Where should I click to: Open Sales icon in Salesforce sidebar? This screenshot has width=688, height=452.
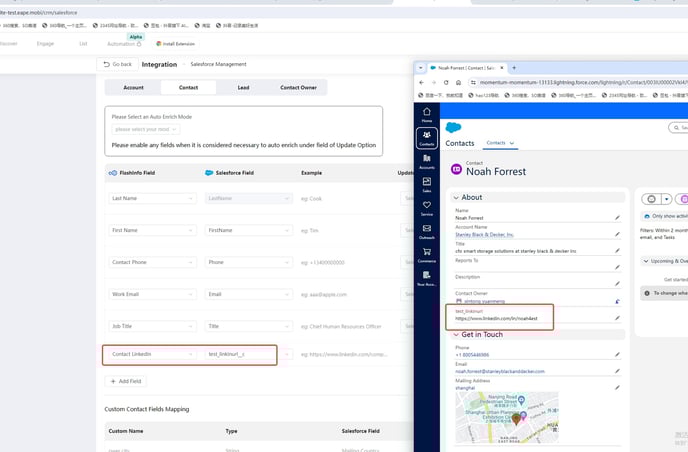coord(426,184)
